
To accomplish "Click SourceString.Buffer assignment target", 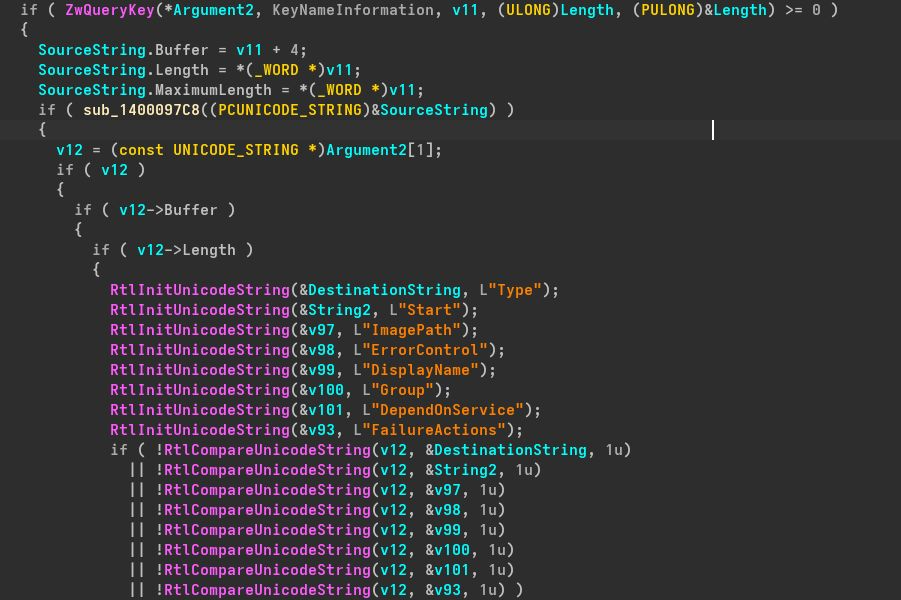I will (x=123, y=50).
